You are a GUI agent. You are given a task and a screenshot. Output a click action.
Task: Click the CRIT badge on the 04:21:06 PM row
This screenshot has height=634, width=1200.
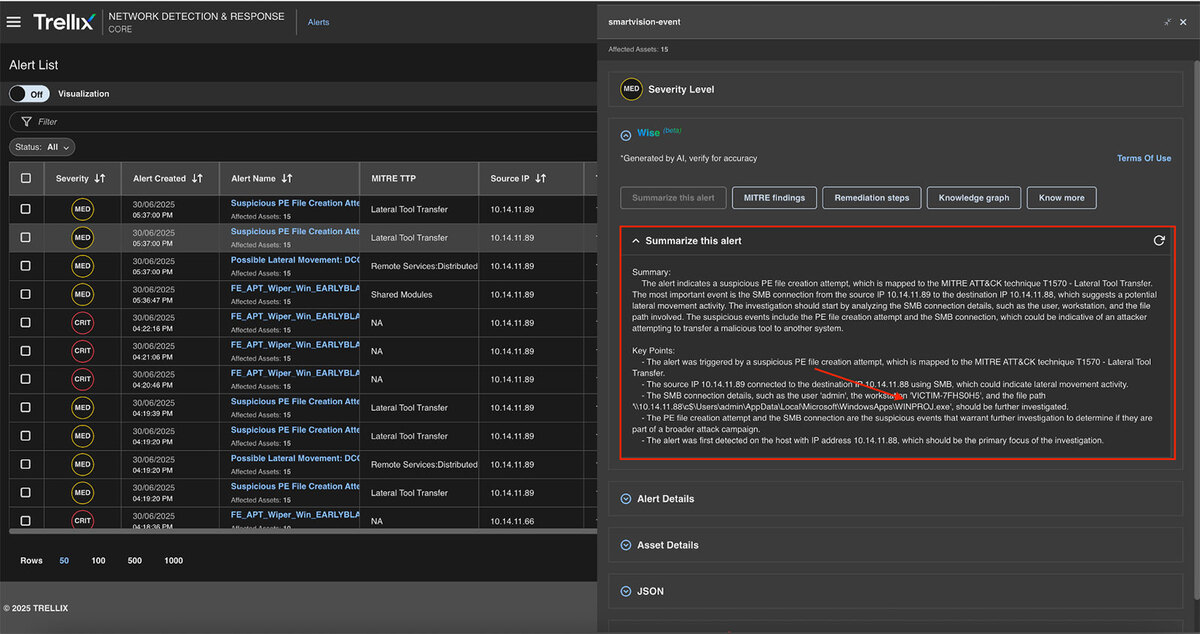pyautogui.click(x=83, y=351)
